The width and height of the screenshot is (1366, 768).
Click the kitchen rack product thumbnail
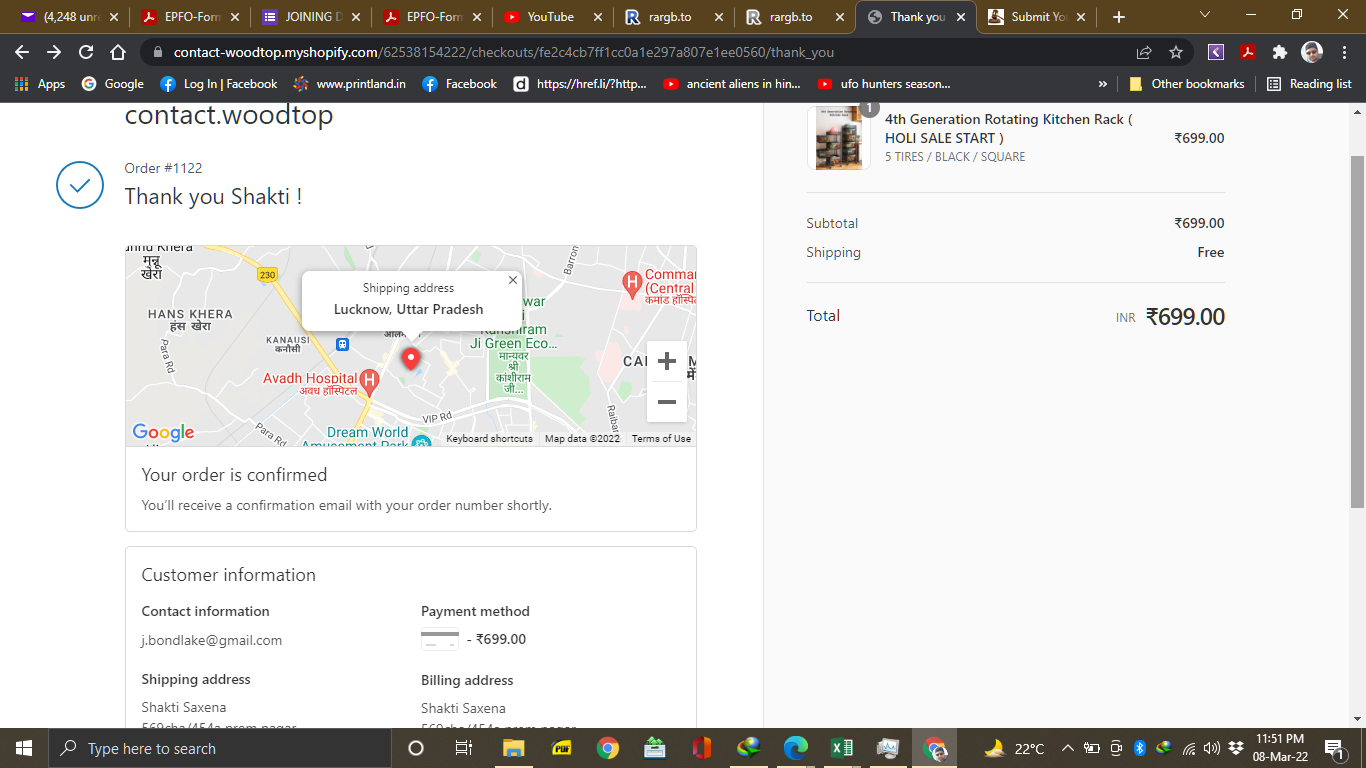(x=838, y=138)
